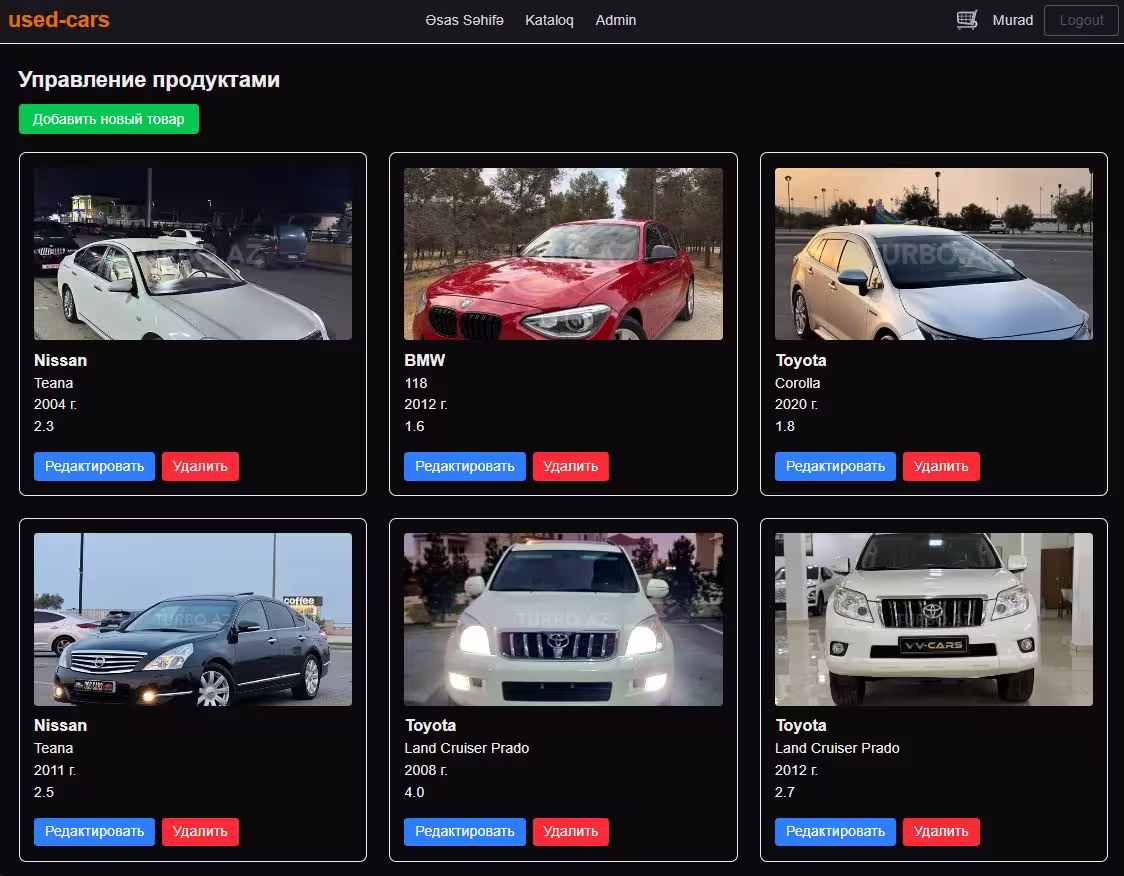Click the '118' model text
1124x876 pixels.
tap(416, 383)
